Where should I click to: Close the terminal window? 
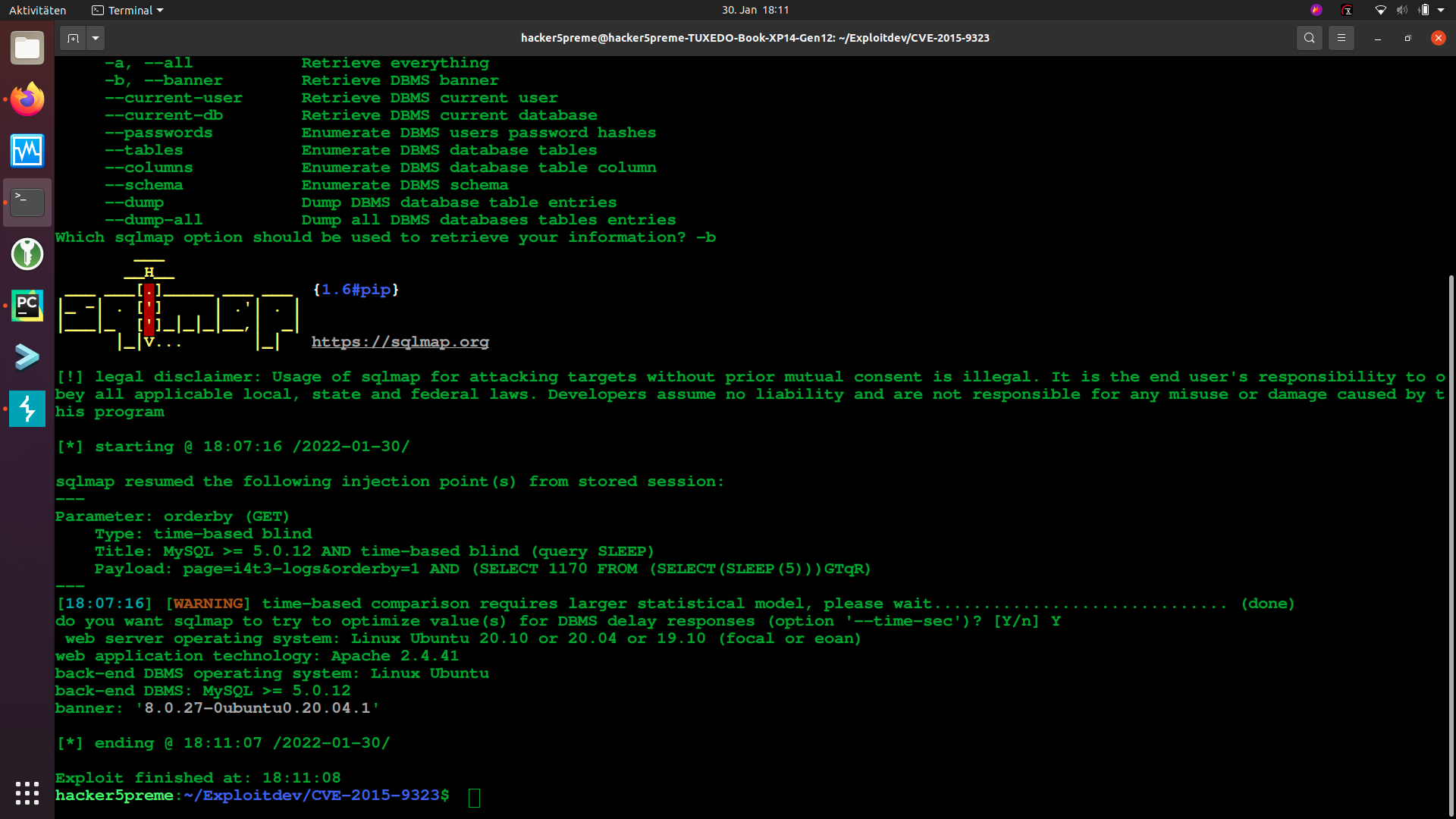coord(1439,38)
